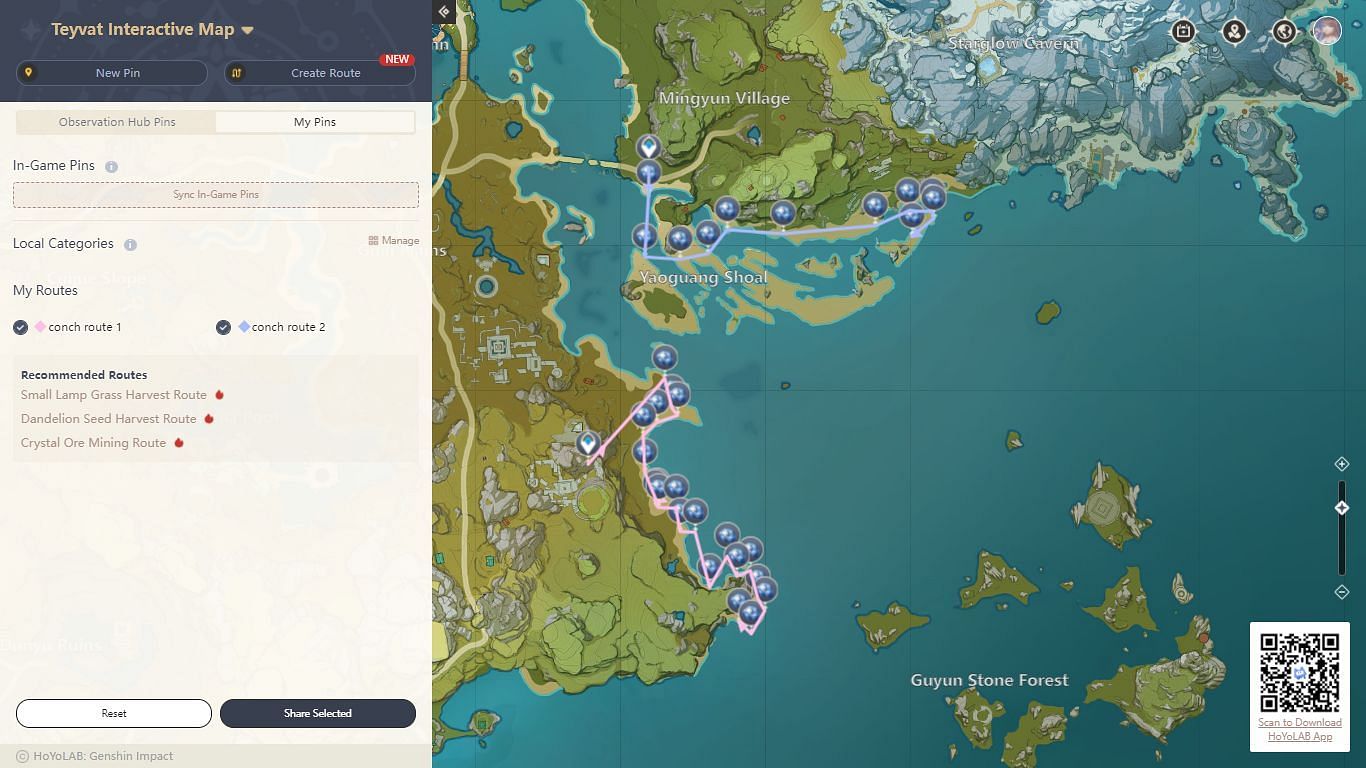Click the pink color diamond of conch route 1

click(41, 327)
